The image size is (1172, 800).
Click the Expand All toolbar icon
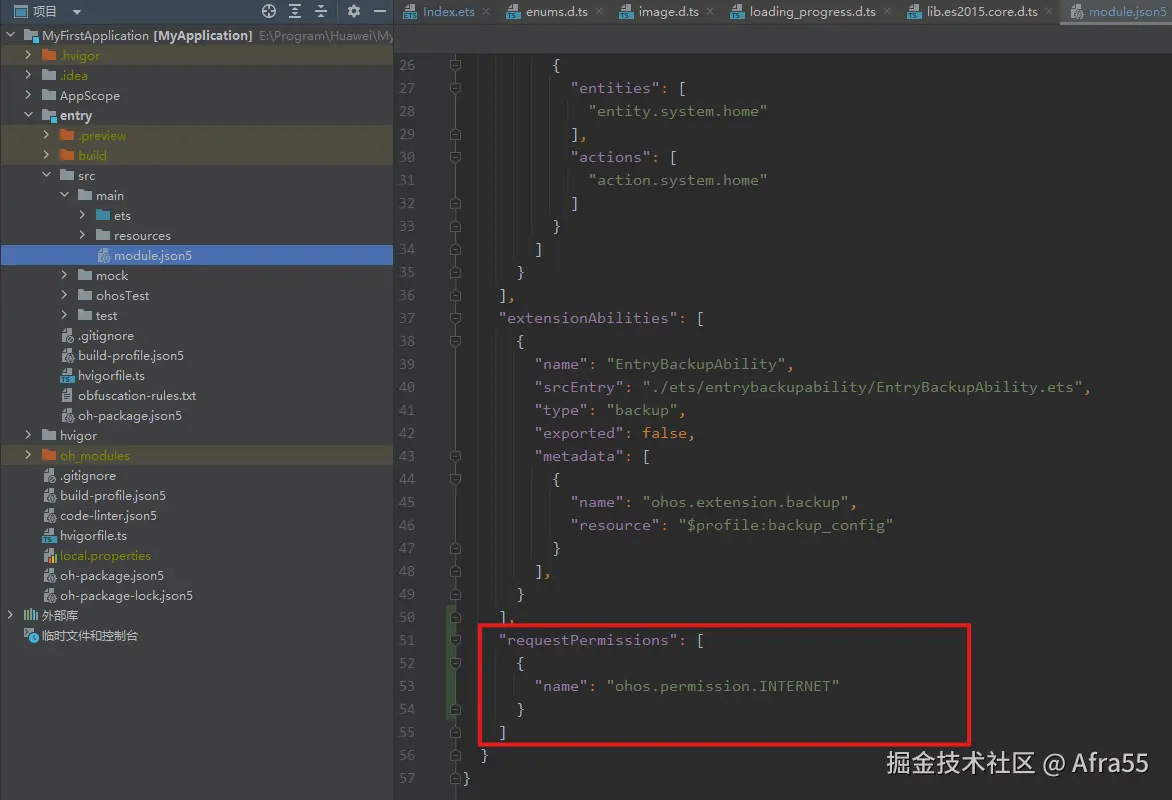pos(295,11)
